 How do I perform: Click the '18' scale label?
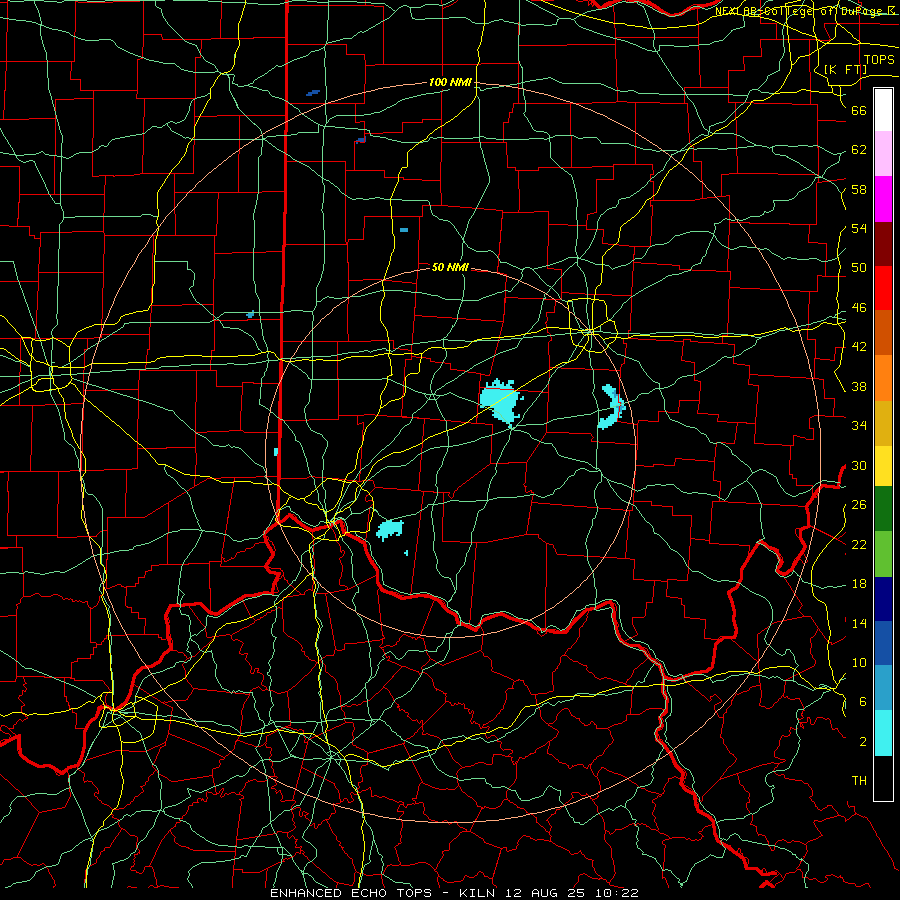pos(859,584)
